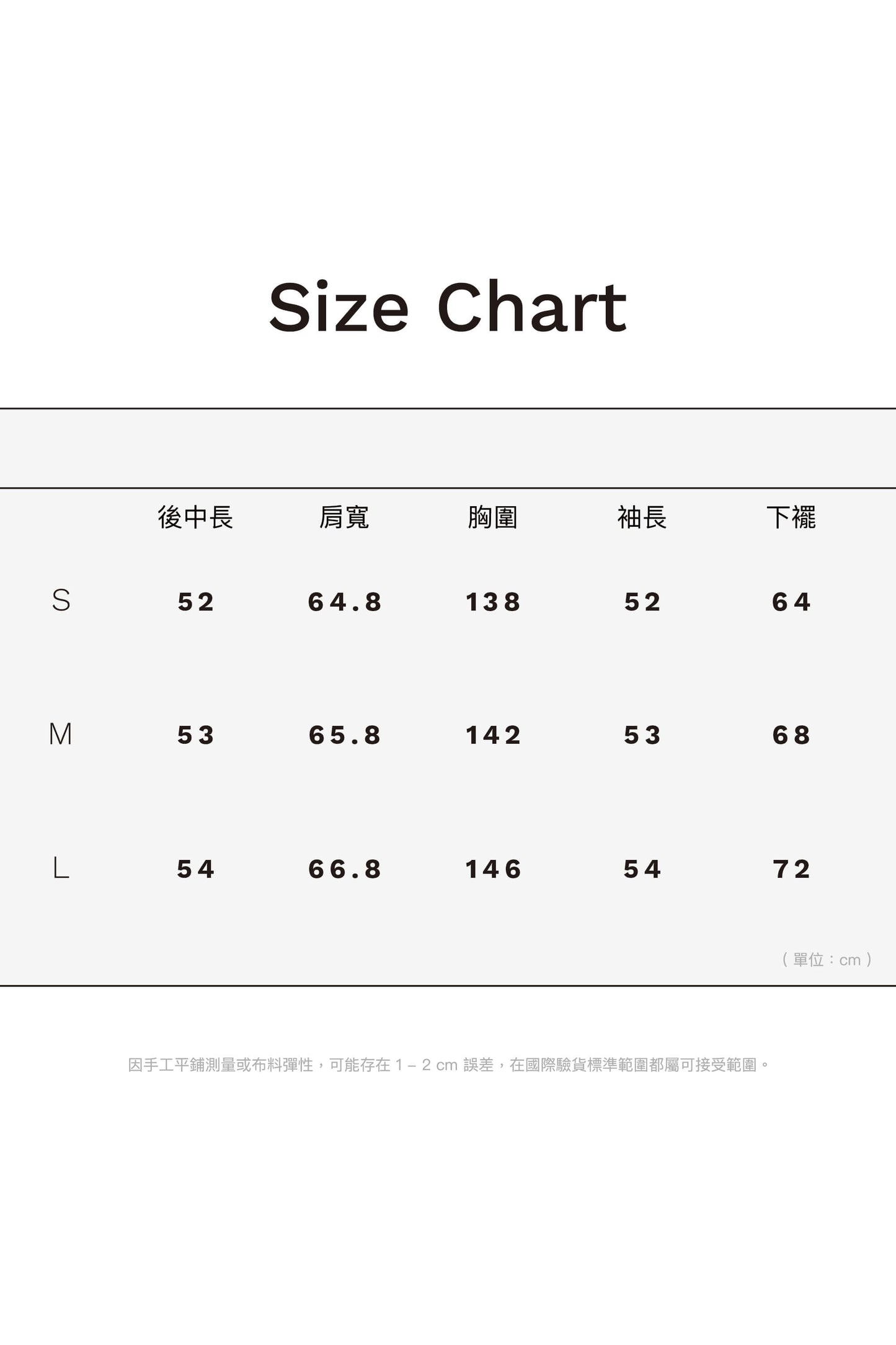The height and width of the screenshot is (1345, 896).
Task: Click the 袖長 column header
Action: pos(642,517)
